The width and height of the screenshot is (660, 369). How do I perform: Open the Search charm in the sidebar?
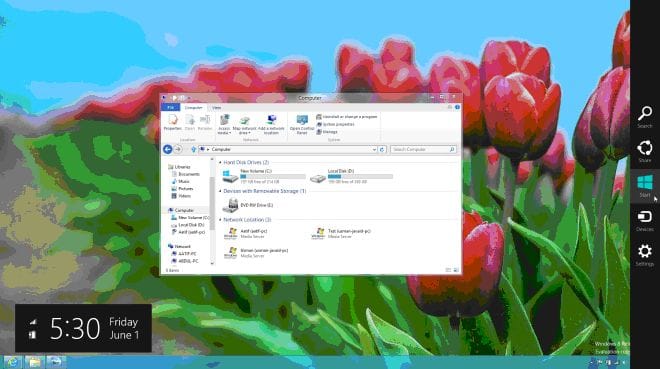tap(644, 117)
